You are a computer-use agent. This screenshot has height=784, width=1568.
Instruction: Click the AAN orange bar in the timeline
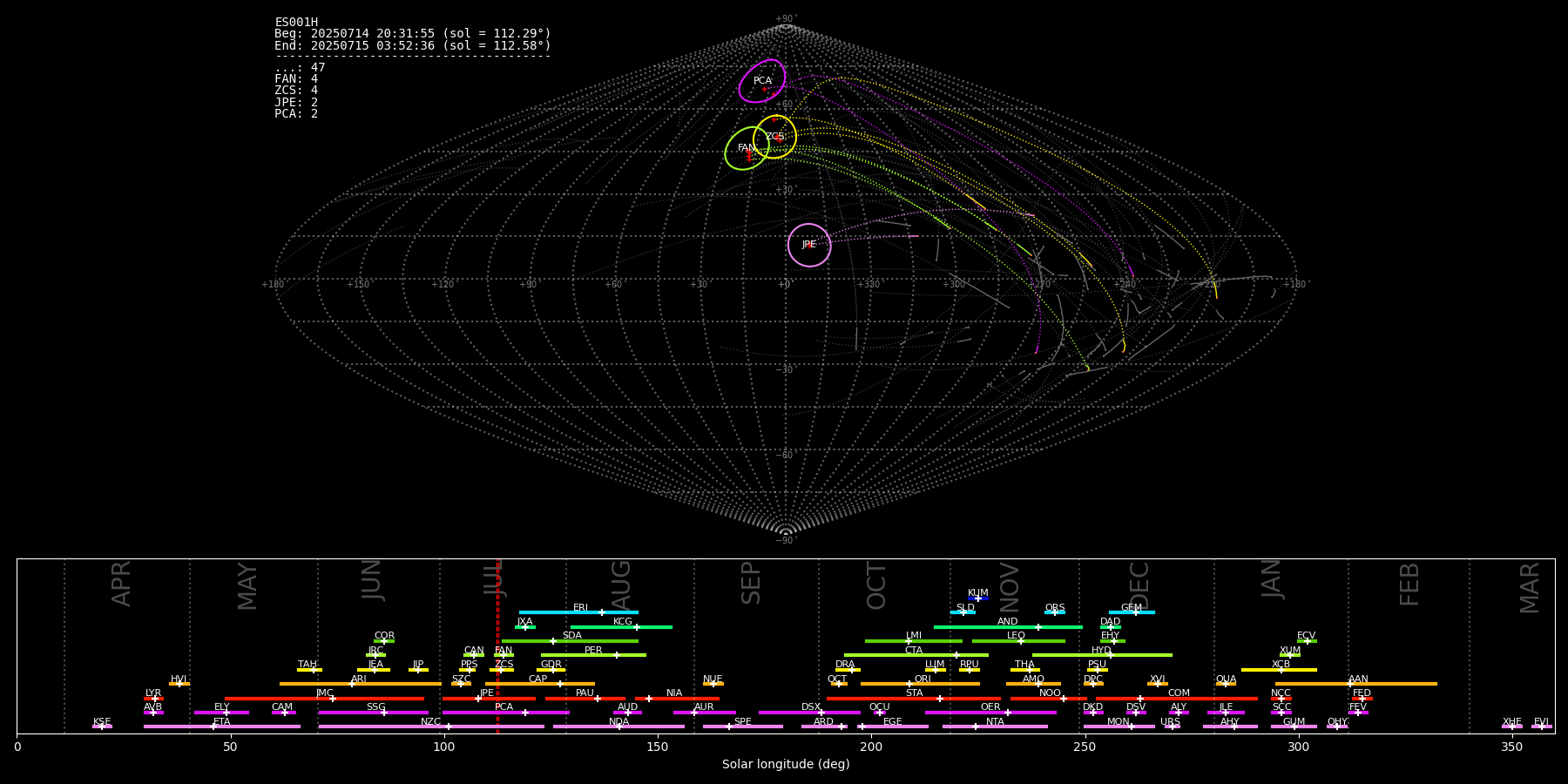pyautogui.click(x=1356, y=684)
